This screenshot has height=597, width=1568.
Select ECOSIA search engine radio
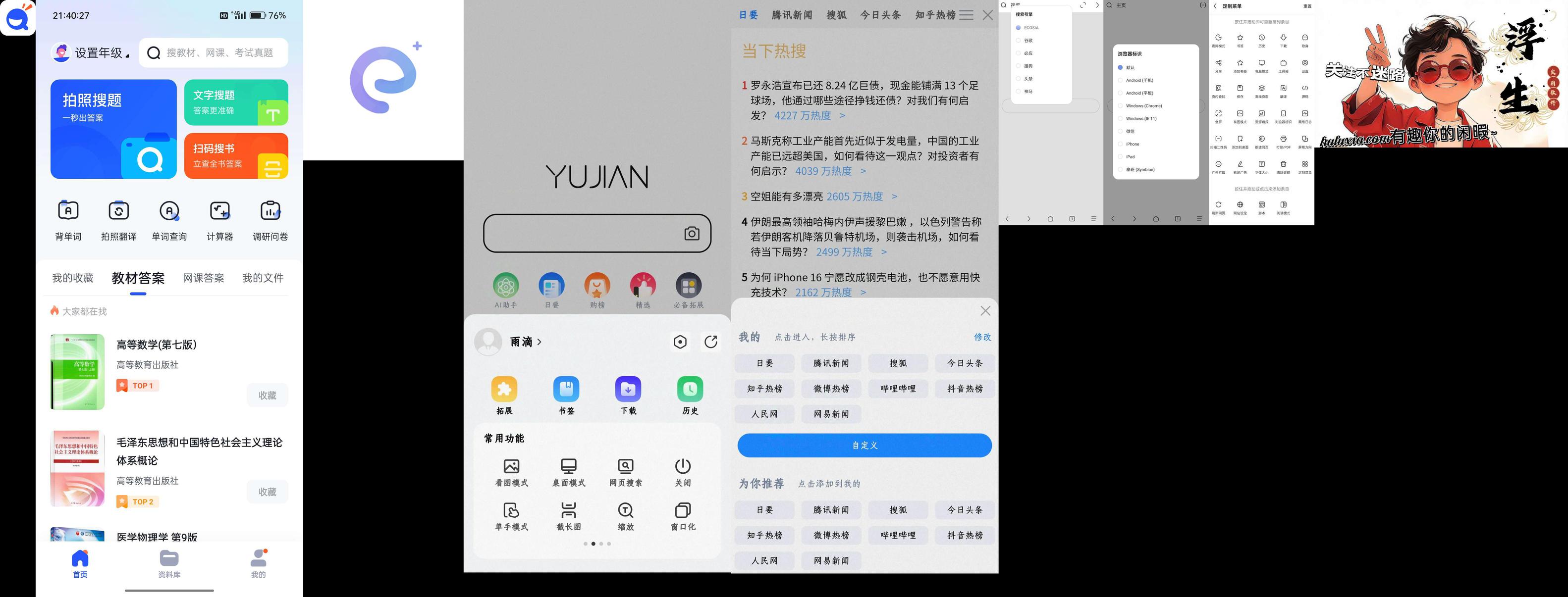[x=1018, y=28]
